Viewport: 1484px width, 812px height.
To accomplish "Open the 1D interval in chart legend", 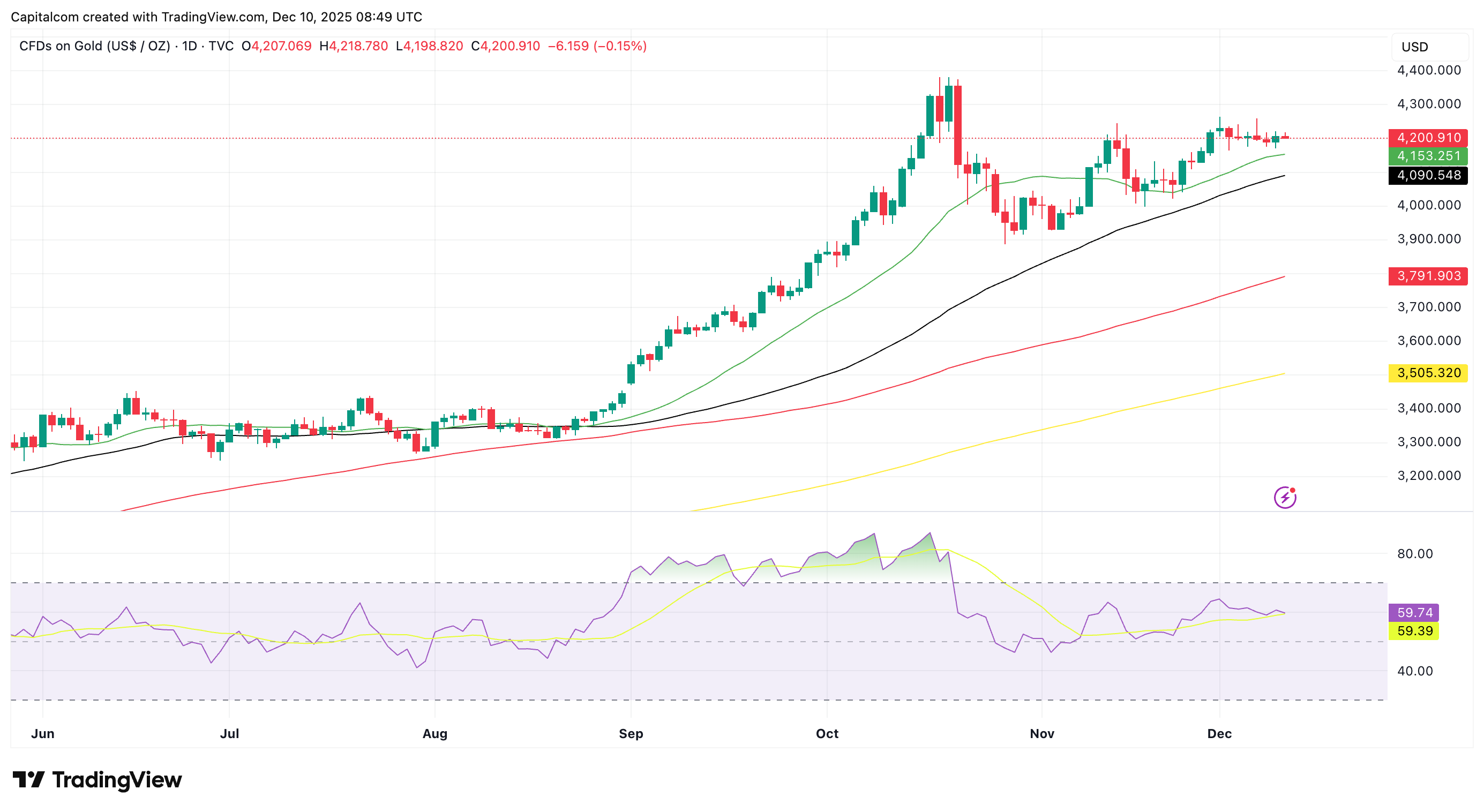I will coord(189,46).
